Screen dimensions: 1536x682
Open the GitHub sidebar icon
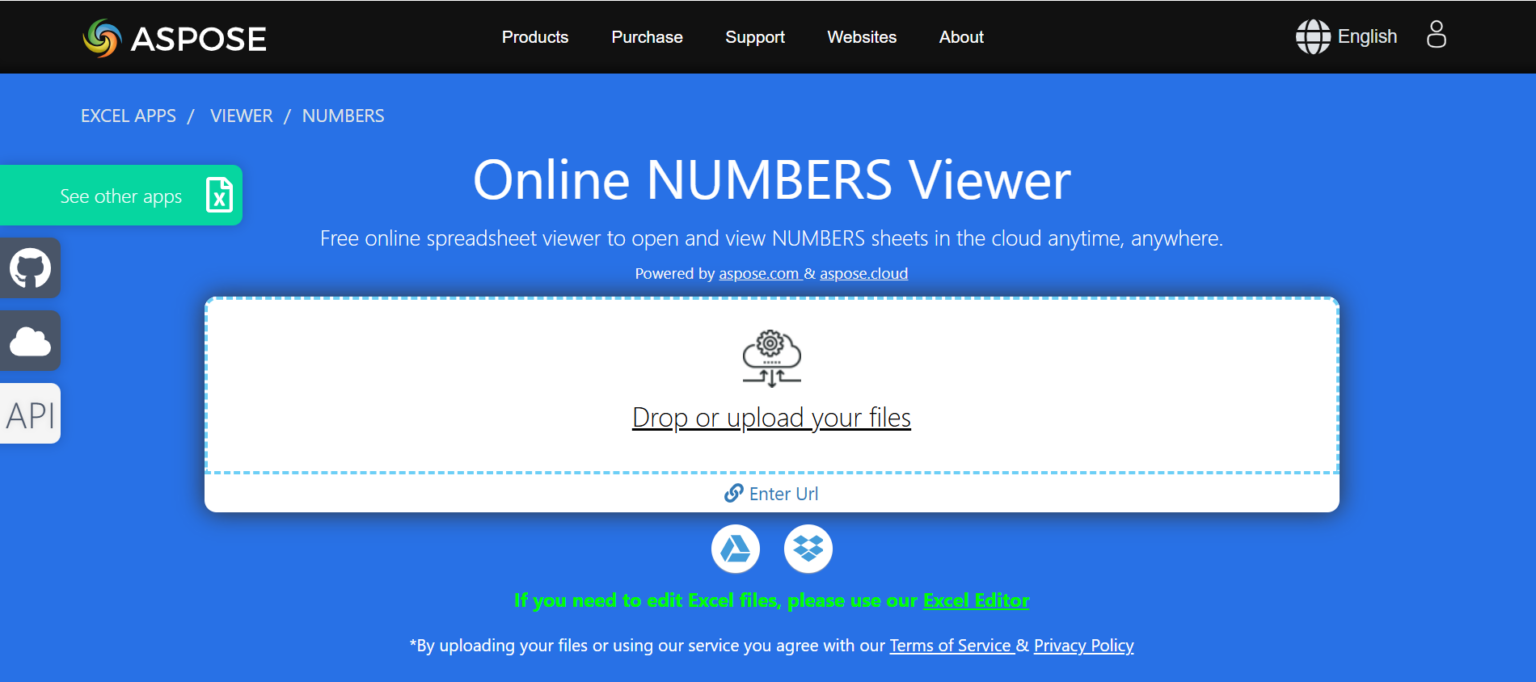[30, 267]
